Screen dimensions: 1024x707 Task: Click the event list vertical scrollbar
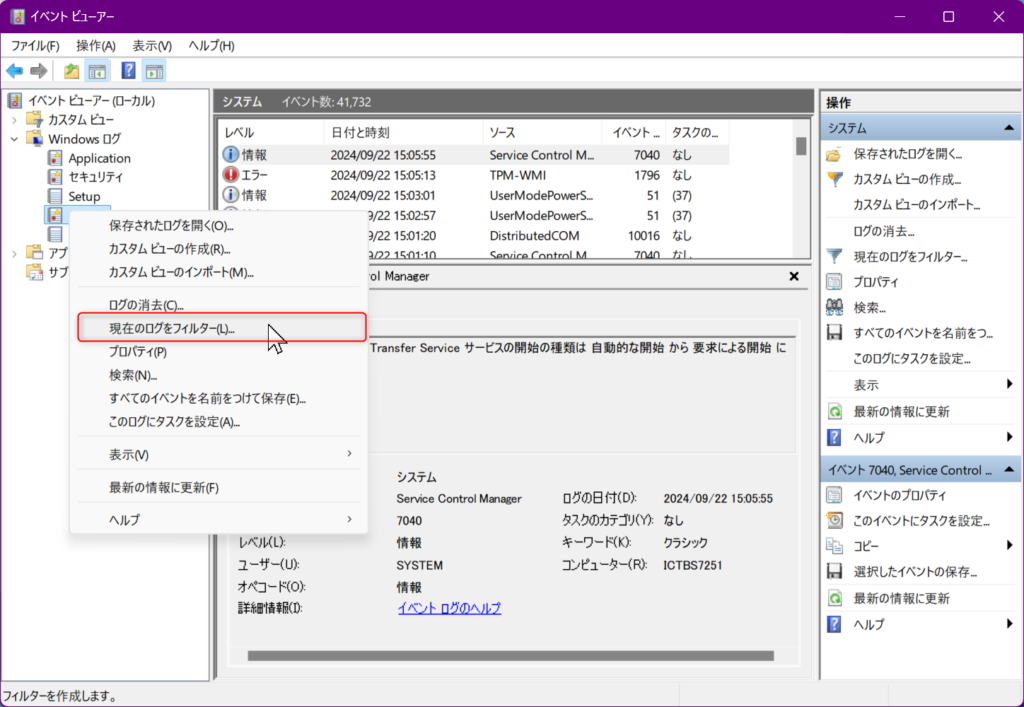pos(801,190)
